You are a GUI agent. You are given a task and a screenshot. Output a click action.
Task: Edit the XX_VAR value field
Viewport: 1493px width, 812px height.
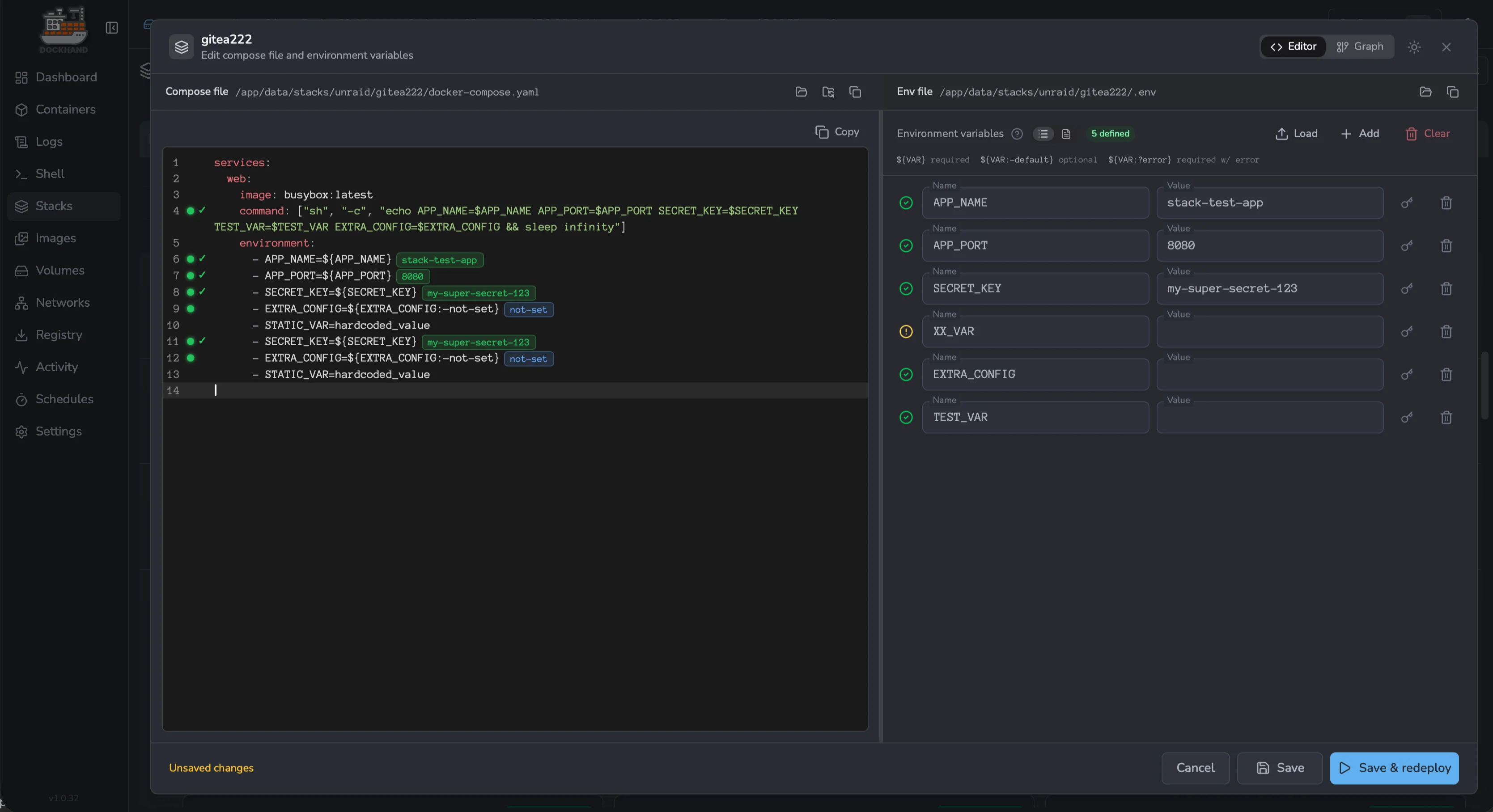[x=1270, y=331]
